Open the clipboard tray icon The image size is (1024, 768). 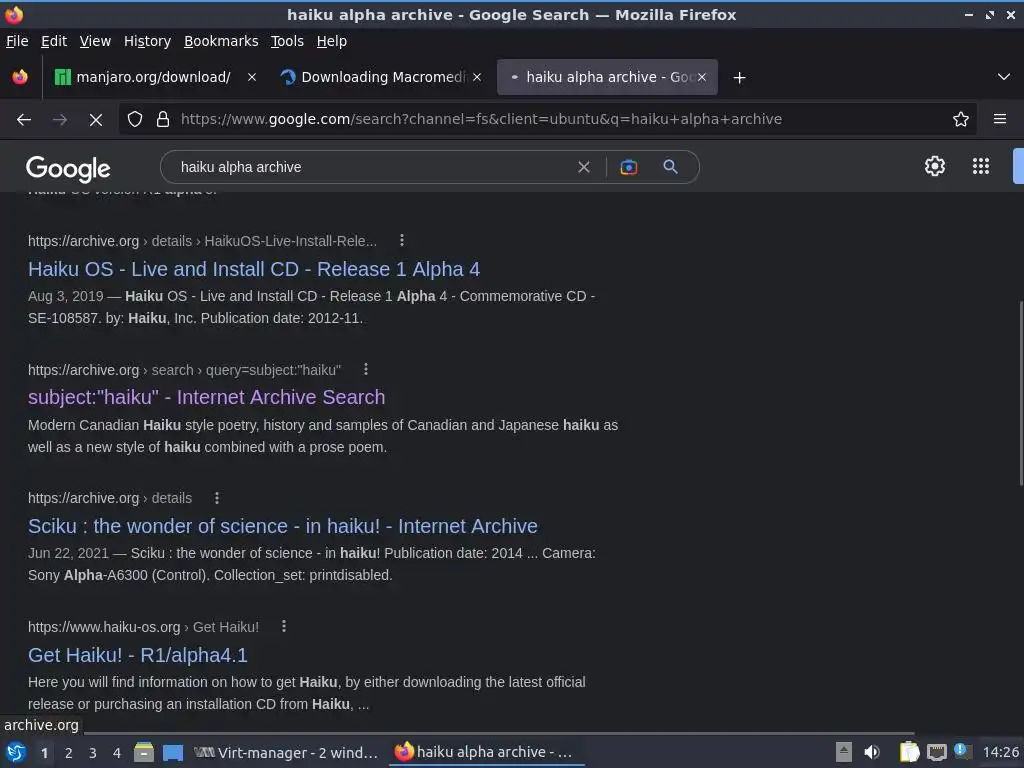(908, 752)
